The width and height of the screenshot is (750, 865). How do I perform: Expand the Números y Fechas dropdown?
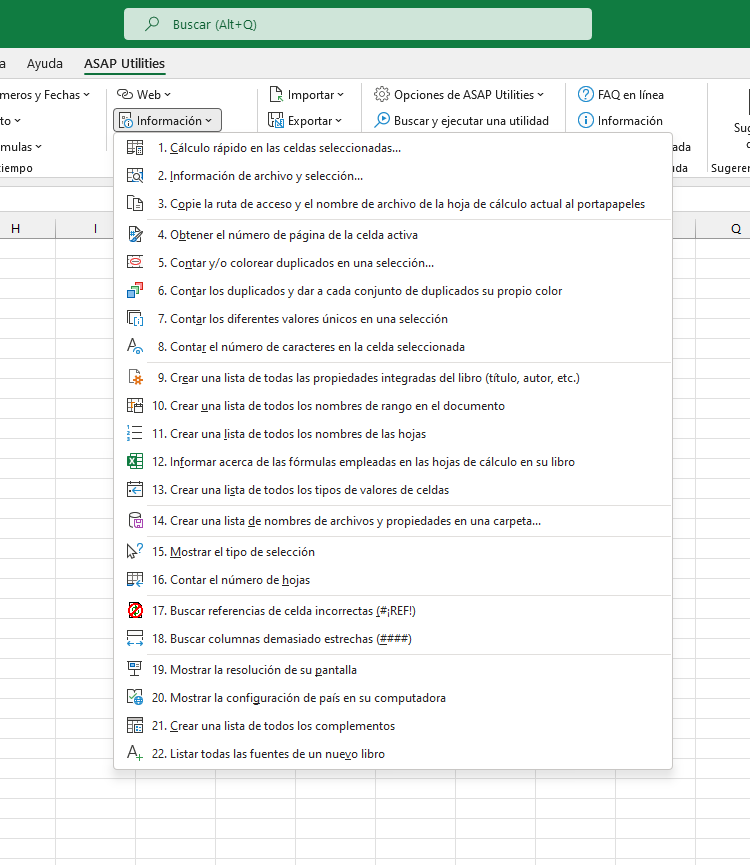click(44, 94)
